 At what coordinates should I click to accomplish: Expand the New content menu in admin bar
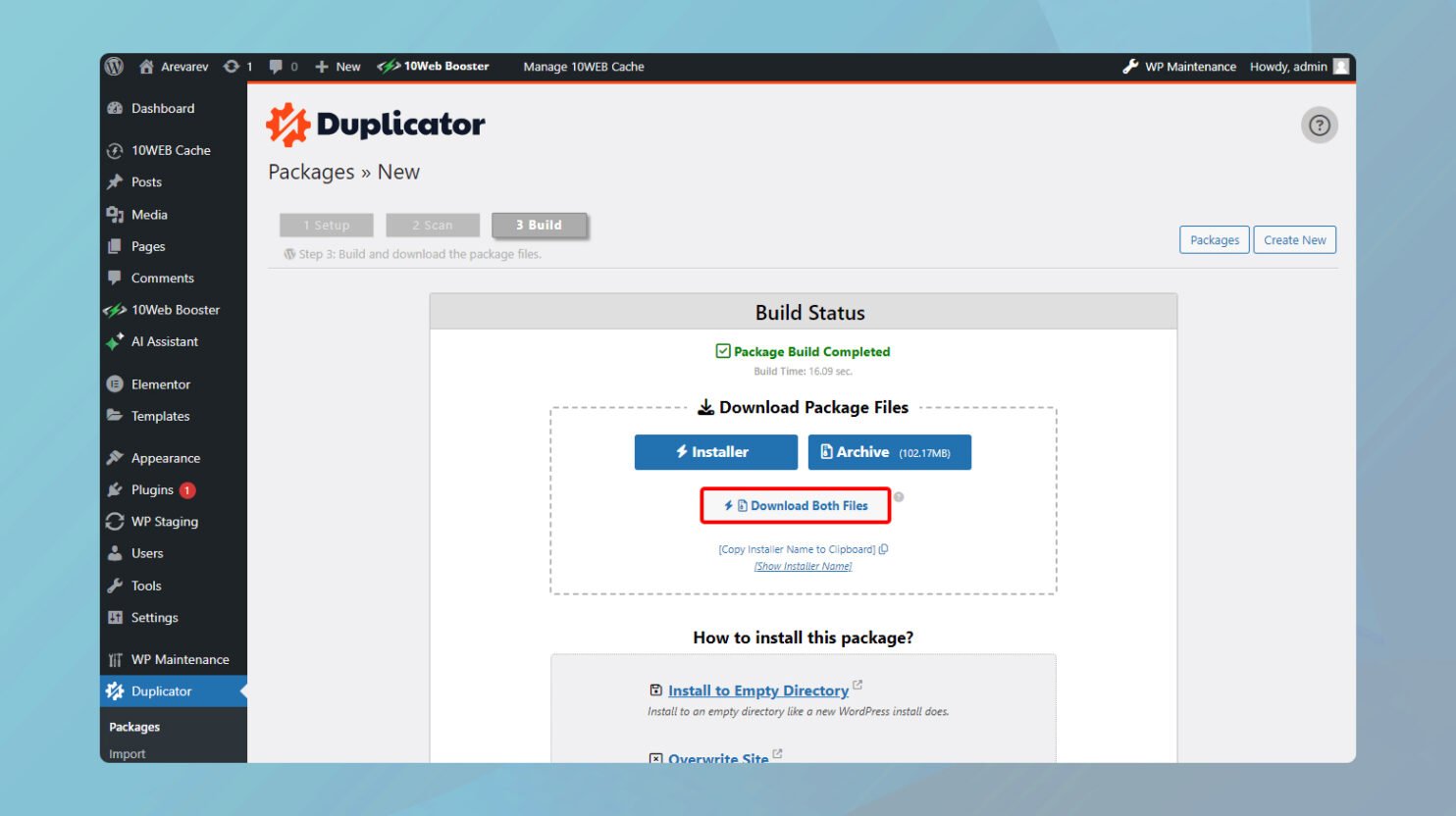pyautogui.click(x=338, y=67)
